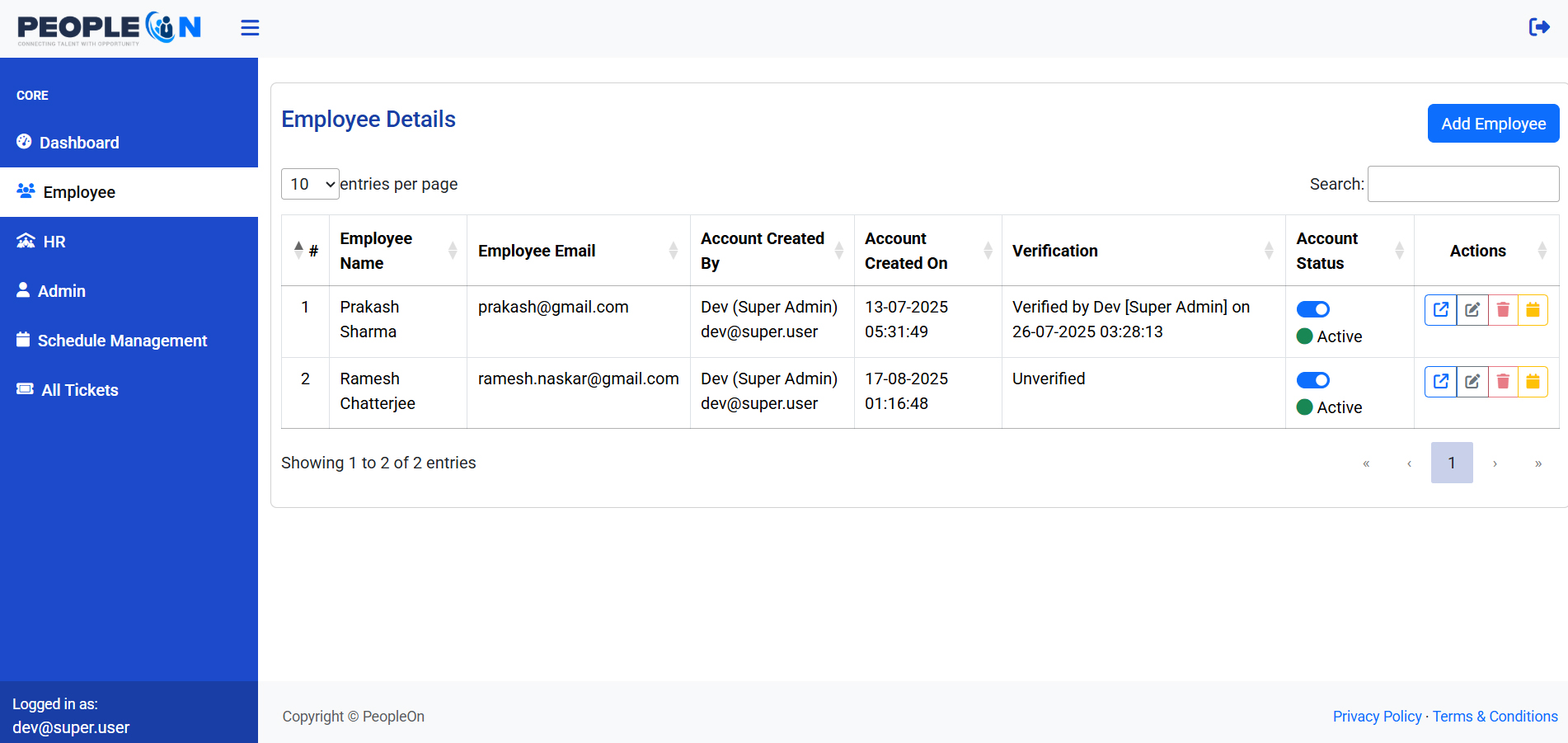Viewport: 1568px width, 743px height.
Task: Click the hamburger menu icon
Action: pos(250,28)
